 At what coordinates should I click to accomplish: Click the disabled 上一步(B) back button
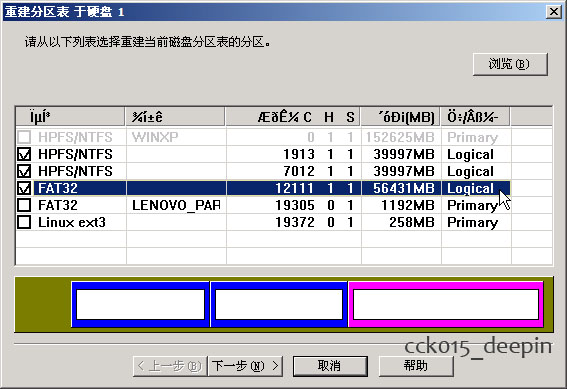[x=170, y=366]
